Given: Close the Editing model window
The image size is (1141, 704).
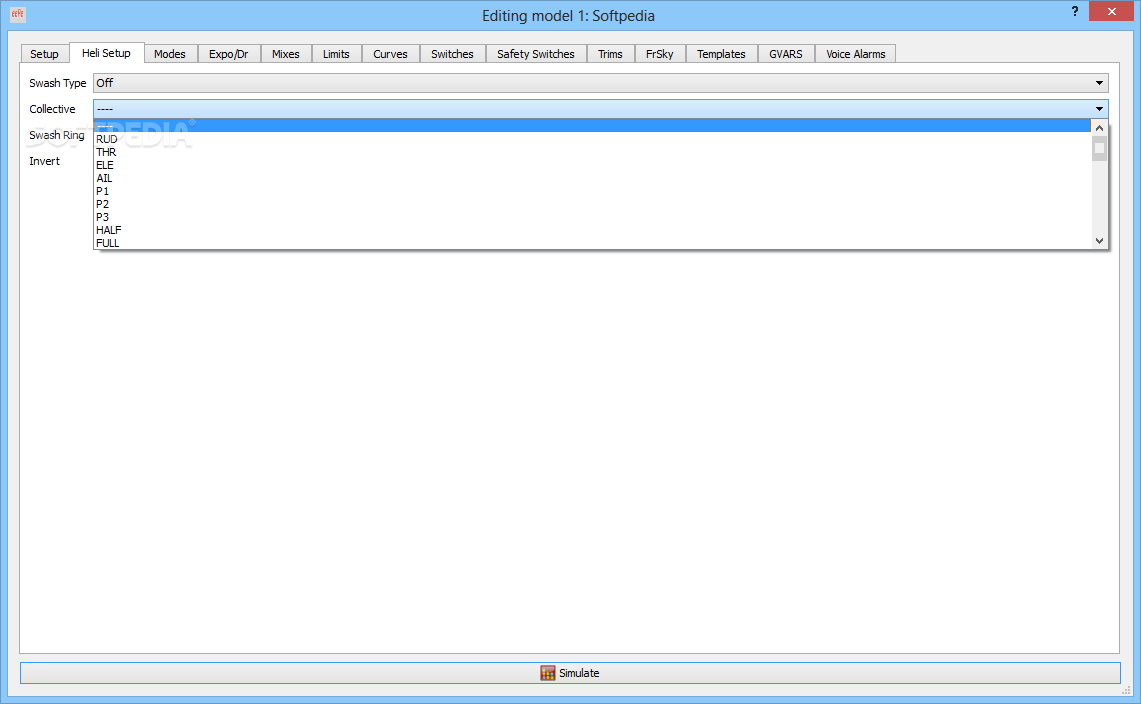Looking at the screenshot, I should click(x=1111, y=11).
